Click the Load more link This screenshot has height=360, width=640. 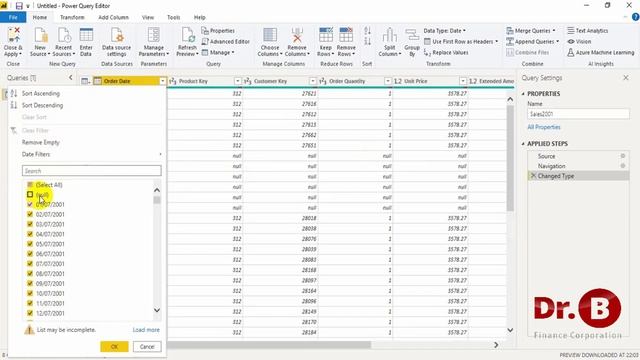(x=146, y=330)
